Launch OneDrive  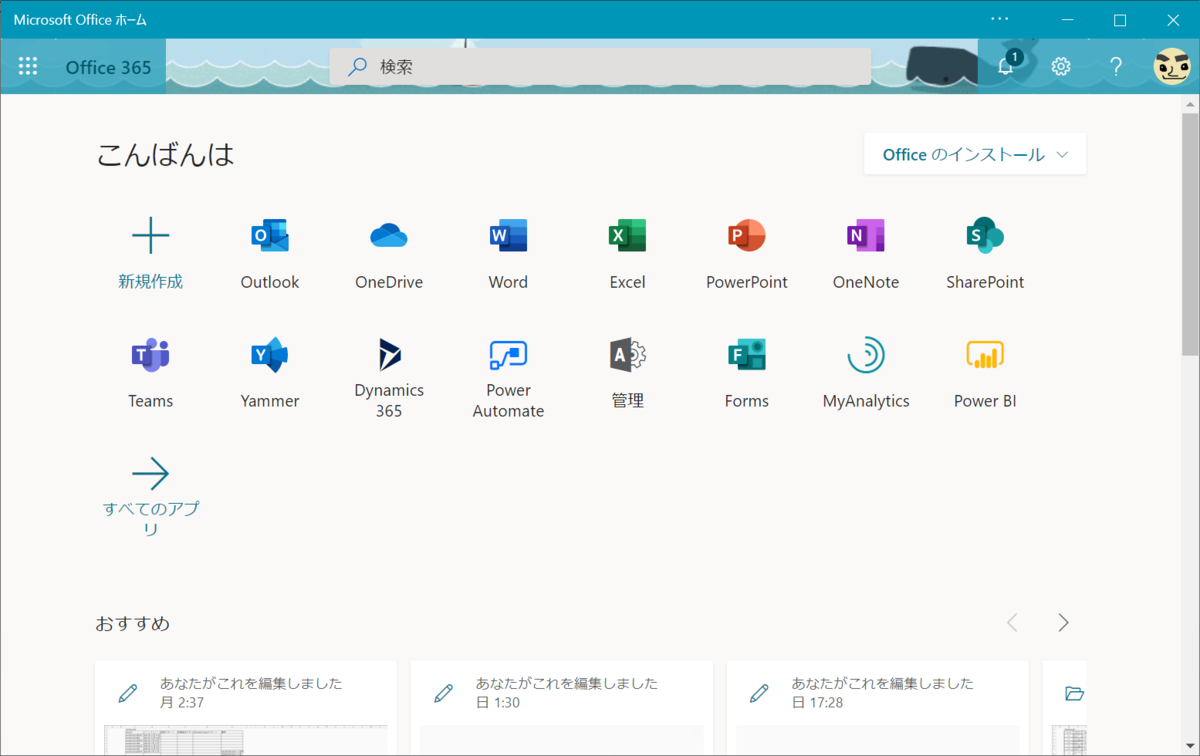click(389, 255)
